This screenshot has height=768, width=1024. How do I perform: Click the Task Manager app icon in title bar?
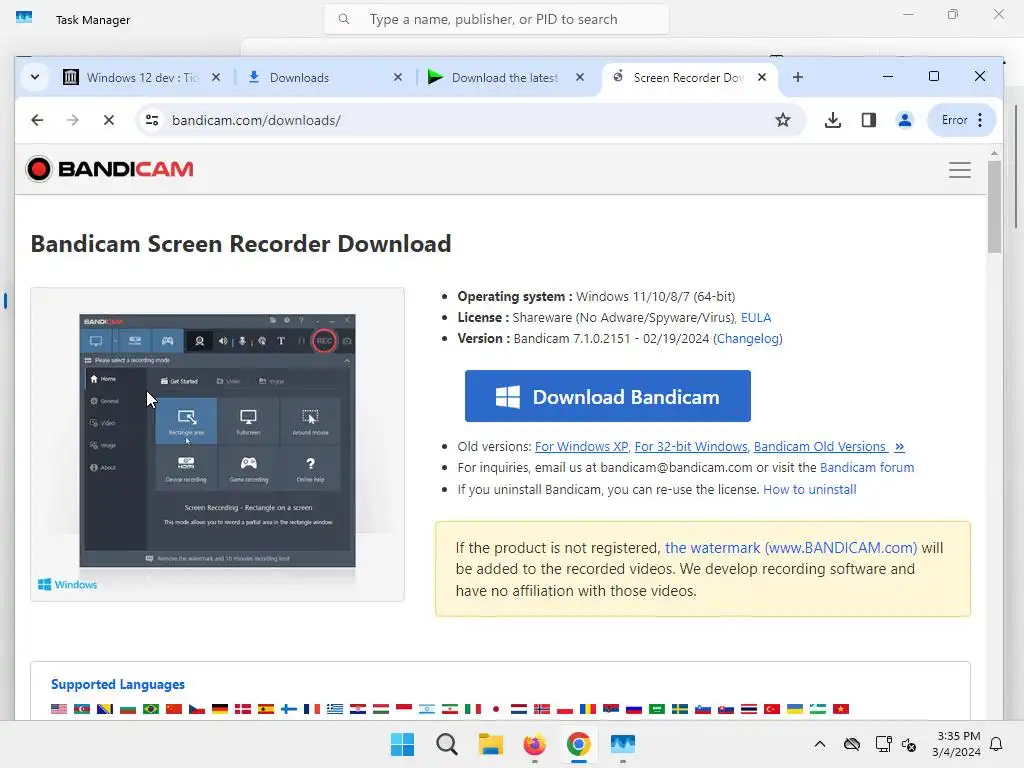click(x=24, y=18)
